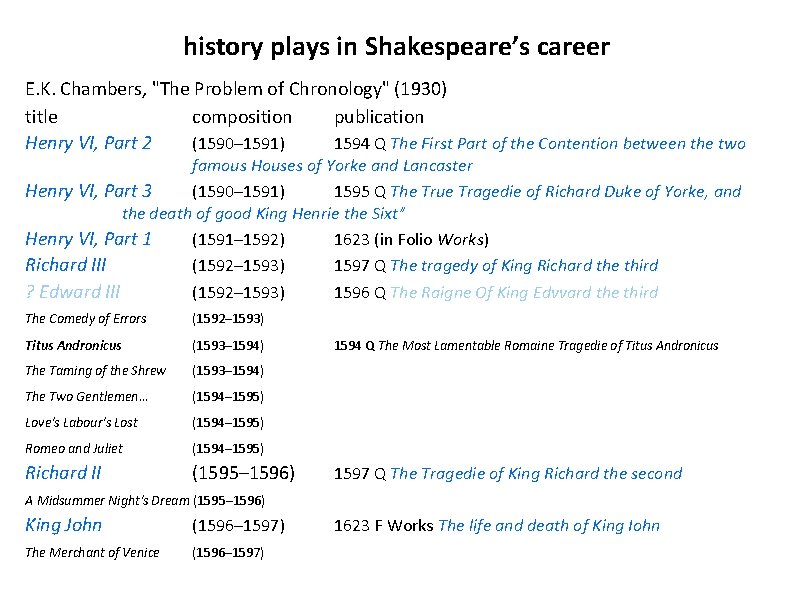Select 'The Merchant of Venice' title
794x595 pixels.
coord(92,552)
